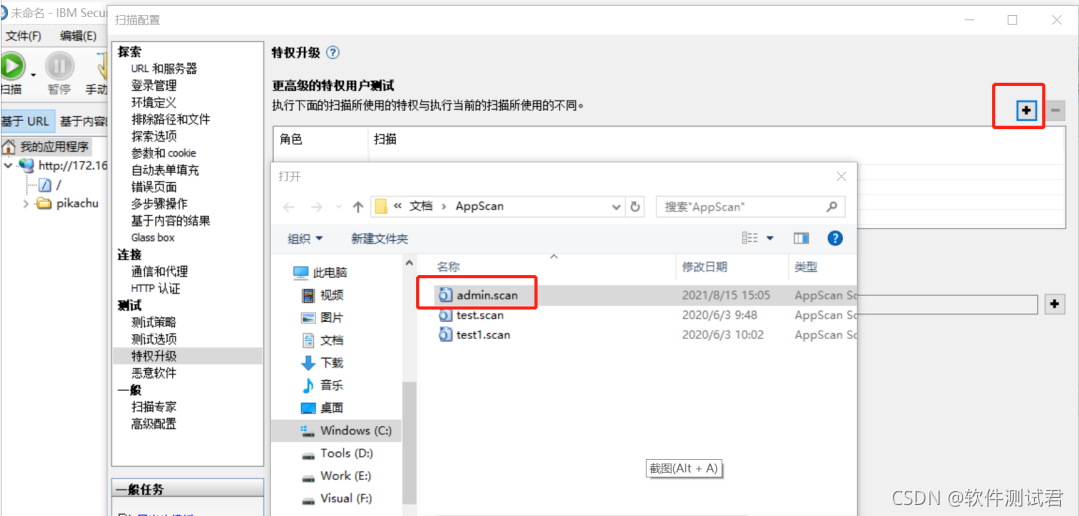Viewport: 1079px width, 516px height.
Task: Select 探索选项 in config list
Action: 153,136
